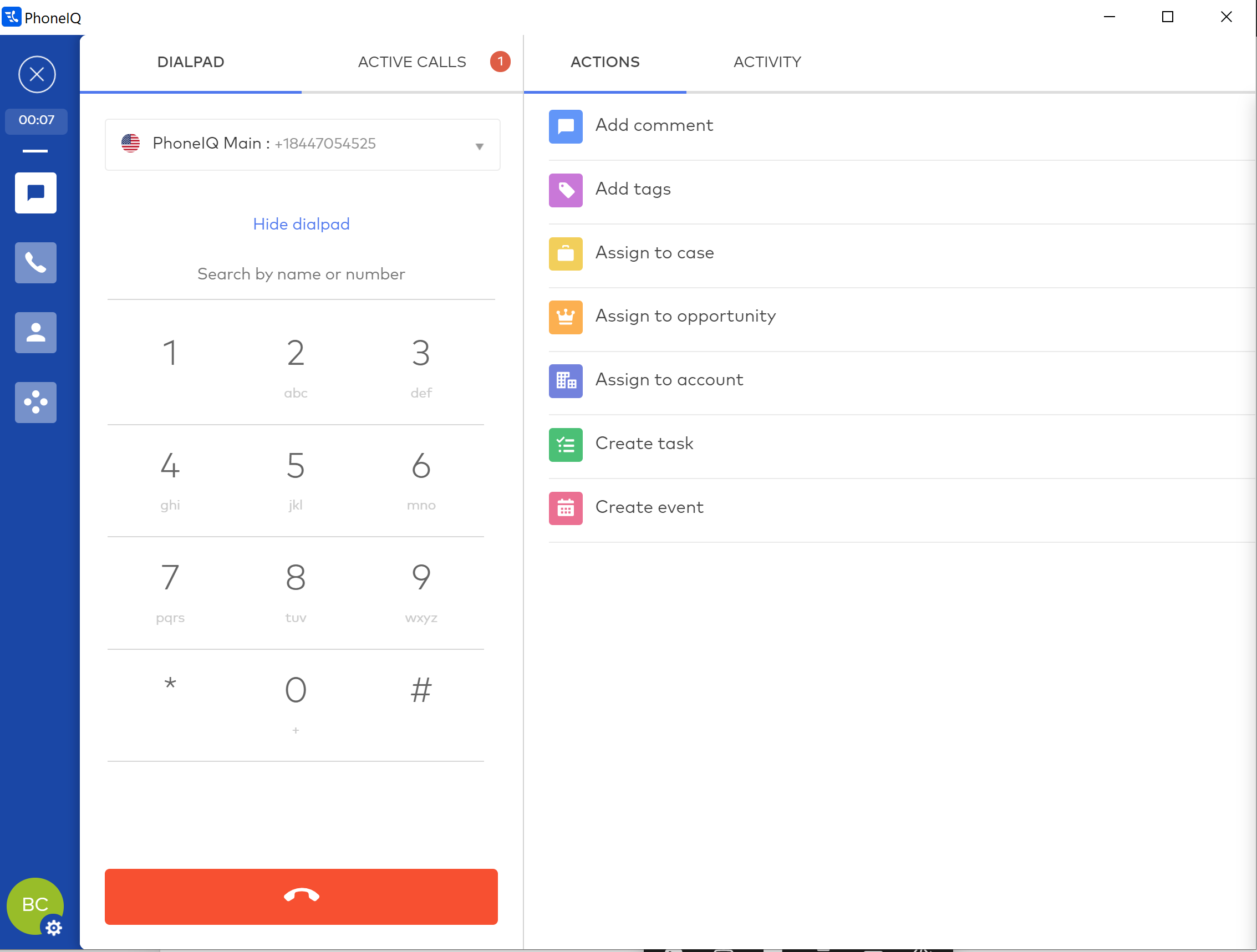Click the PhoneIQ Main number text +18447054525

pyautogui.click(x=325, y=144)
